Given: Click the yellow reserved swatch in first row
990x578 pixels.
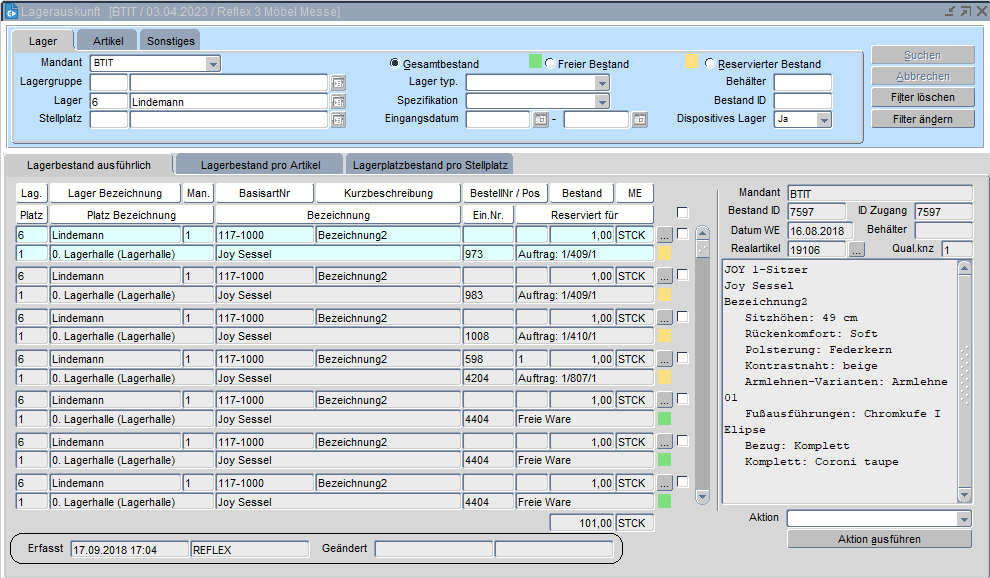Looking at the screenshot, I should (x=665, y=254).
